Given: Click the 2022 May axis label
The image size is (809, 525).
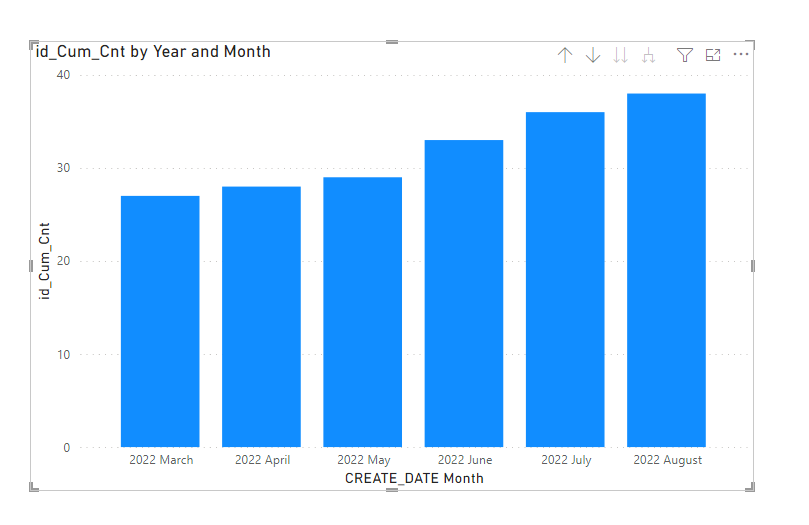Looking at the screenshot, I should coord(364,460).
